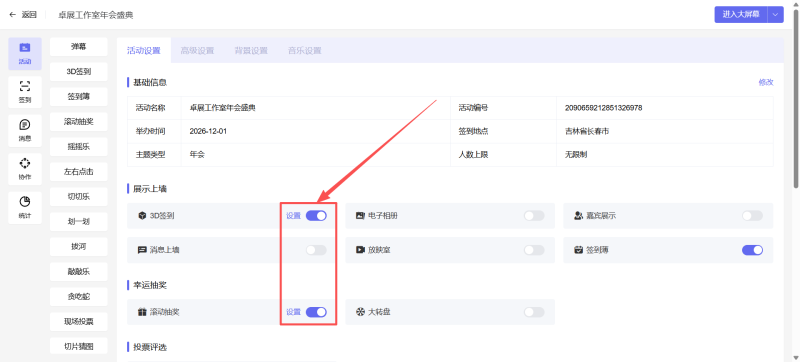Click activity number 2090659212851326978
This screenshot has width=800, height=362.
(x=604, y=108)
